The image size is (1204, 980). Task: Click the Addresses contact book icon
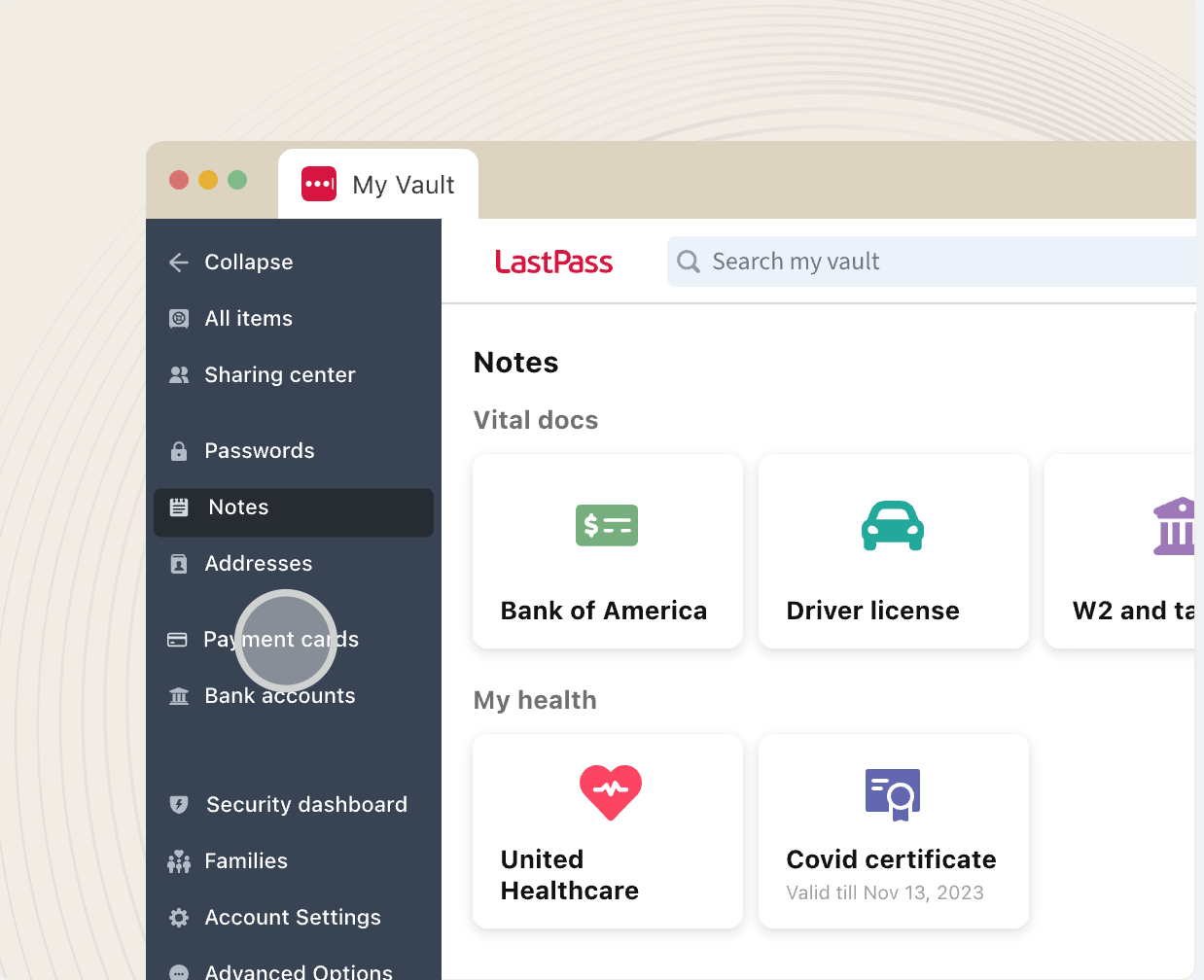pyautogui.click(x=179, y=564)
